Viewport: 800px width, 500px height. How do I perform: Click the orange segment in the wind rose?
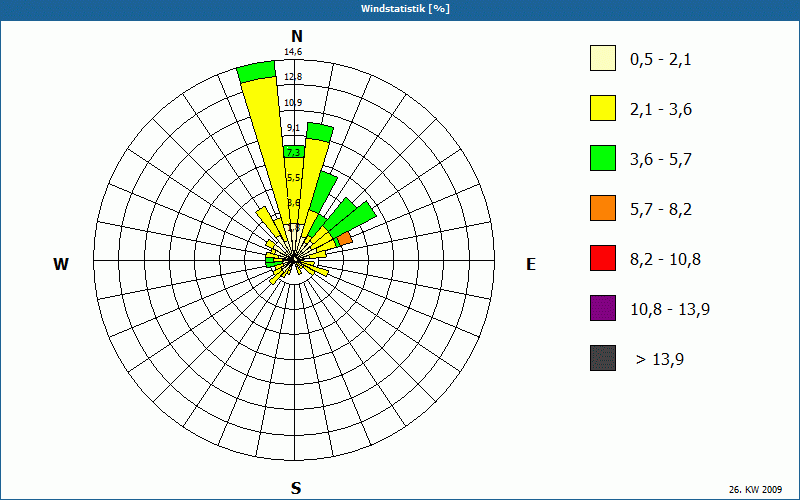(x=345, y=238)
